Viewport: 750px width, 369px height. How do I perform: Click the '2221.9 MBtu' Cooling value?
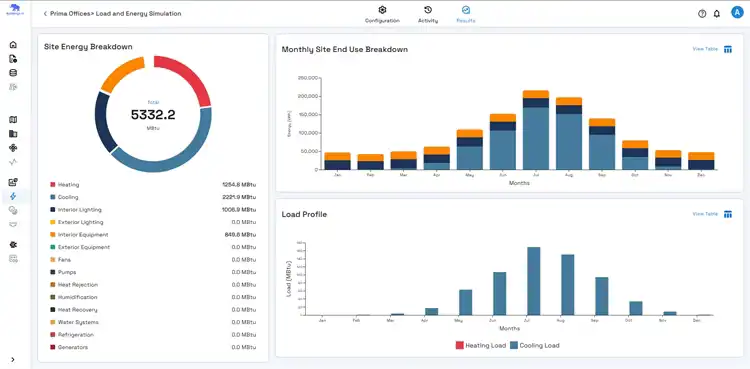pyautogui.click(x=239, y=197)
